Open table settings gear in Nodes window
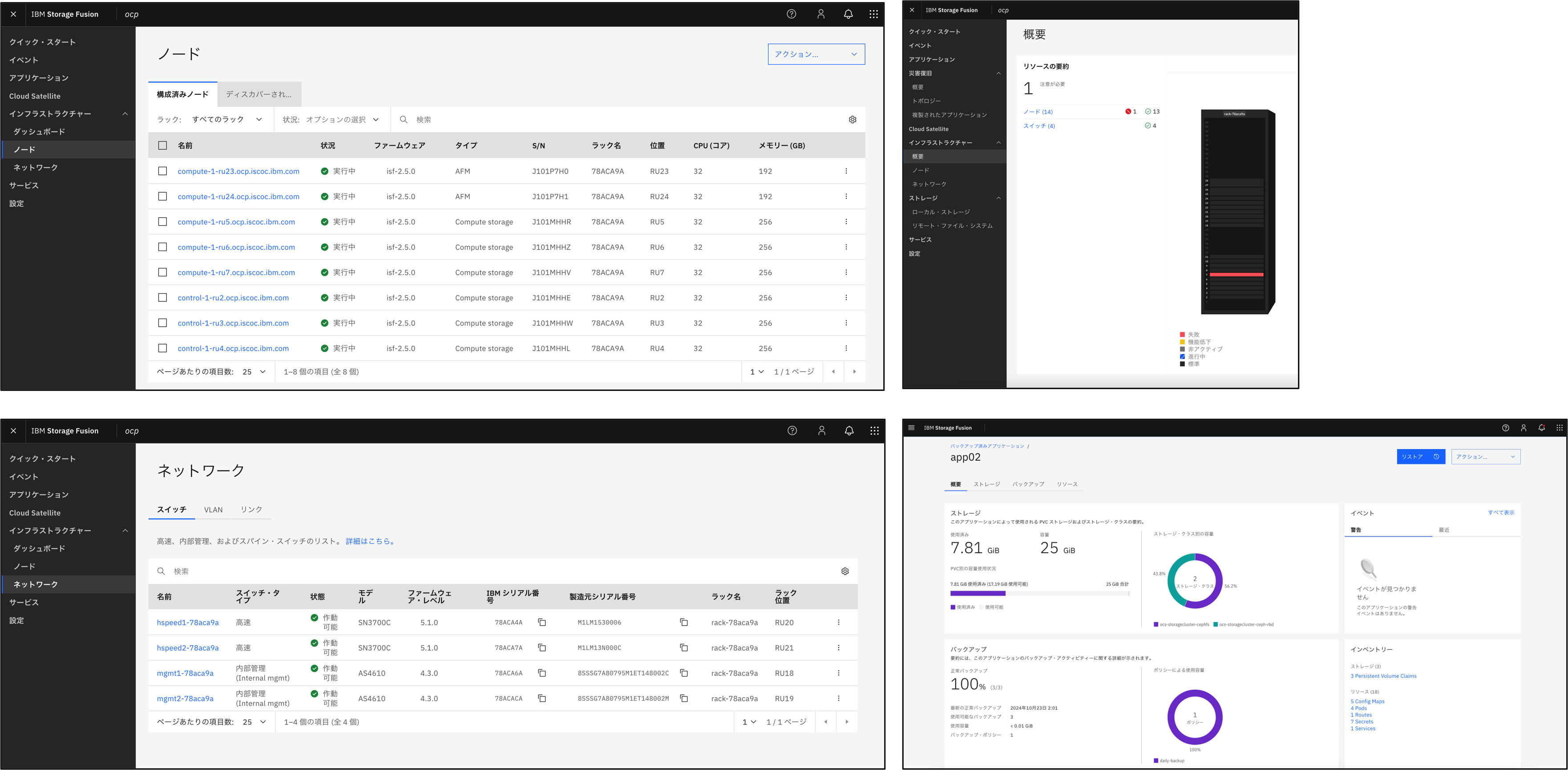 point(852,120)
